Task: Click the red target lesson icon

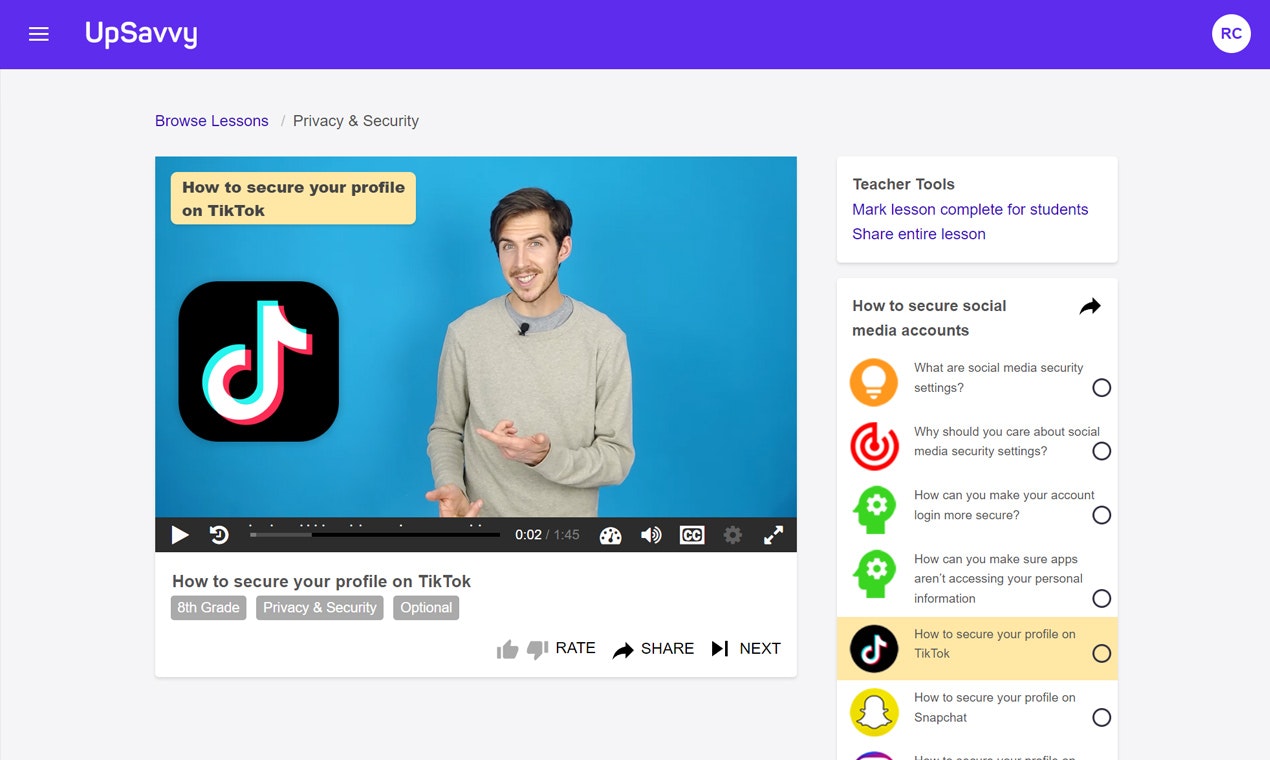Action: click(874, 446)
